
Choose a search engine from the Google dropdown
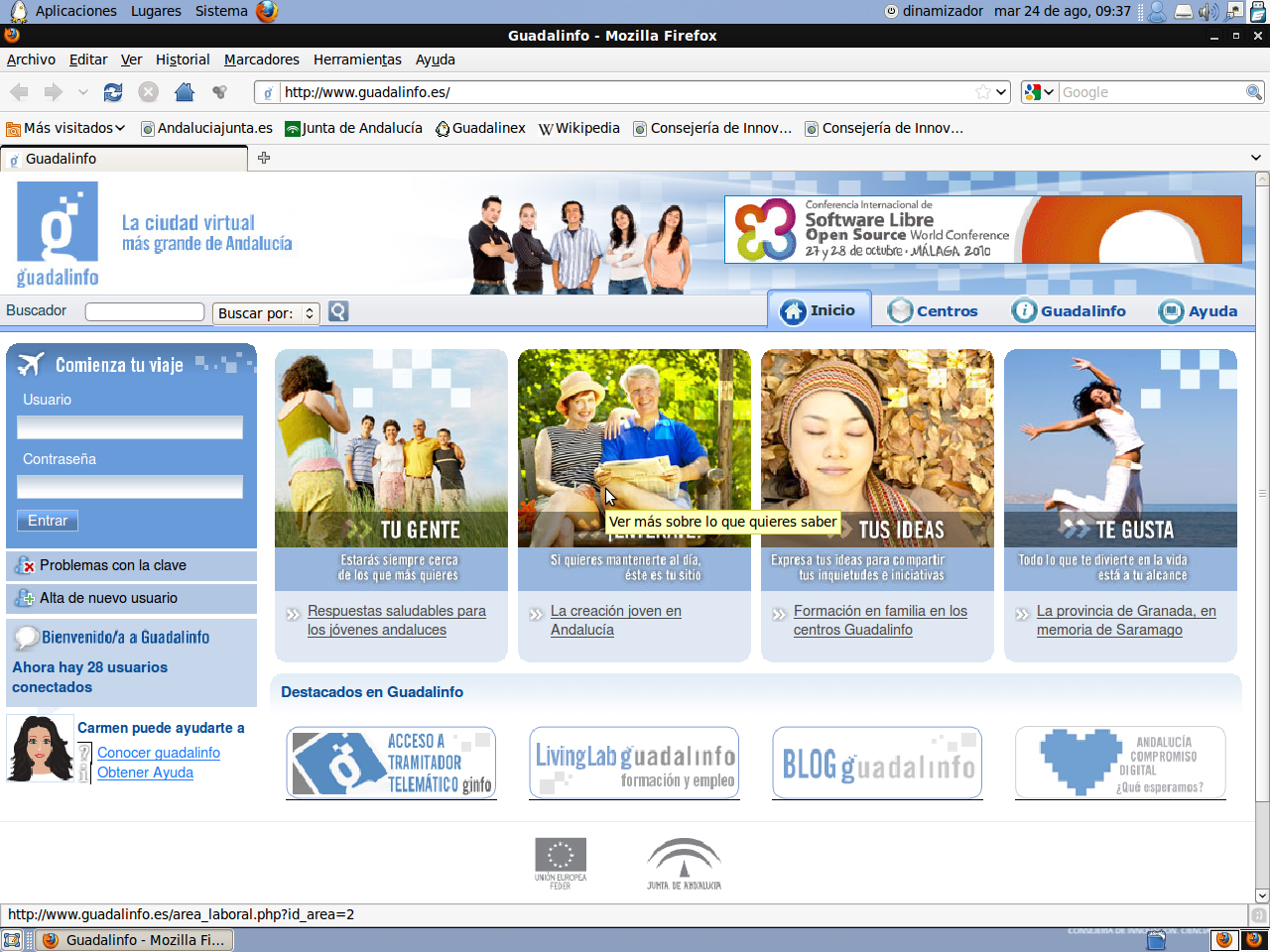coord(1039,92)
